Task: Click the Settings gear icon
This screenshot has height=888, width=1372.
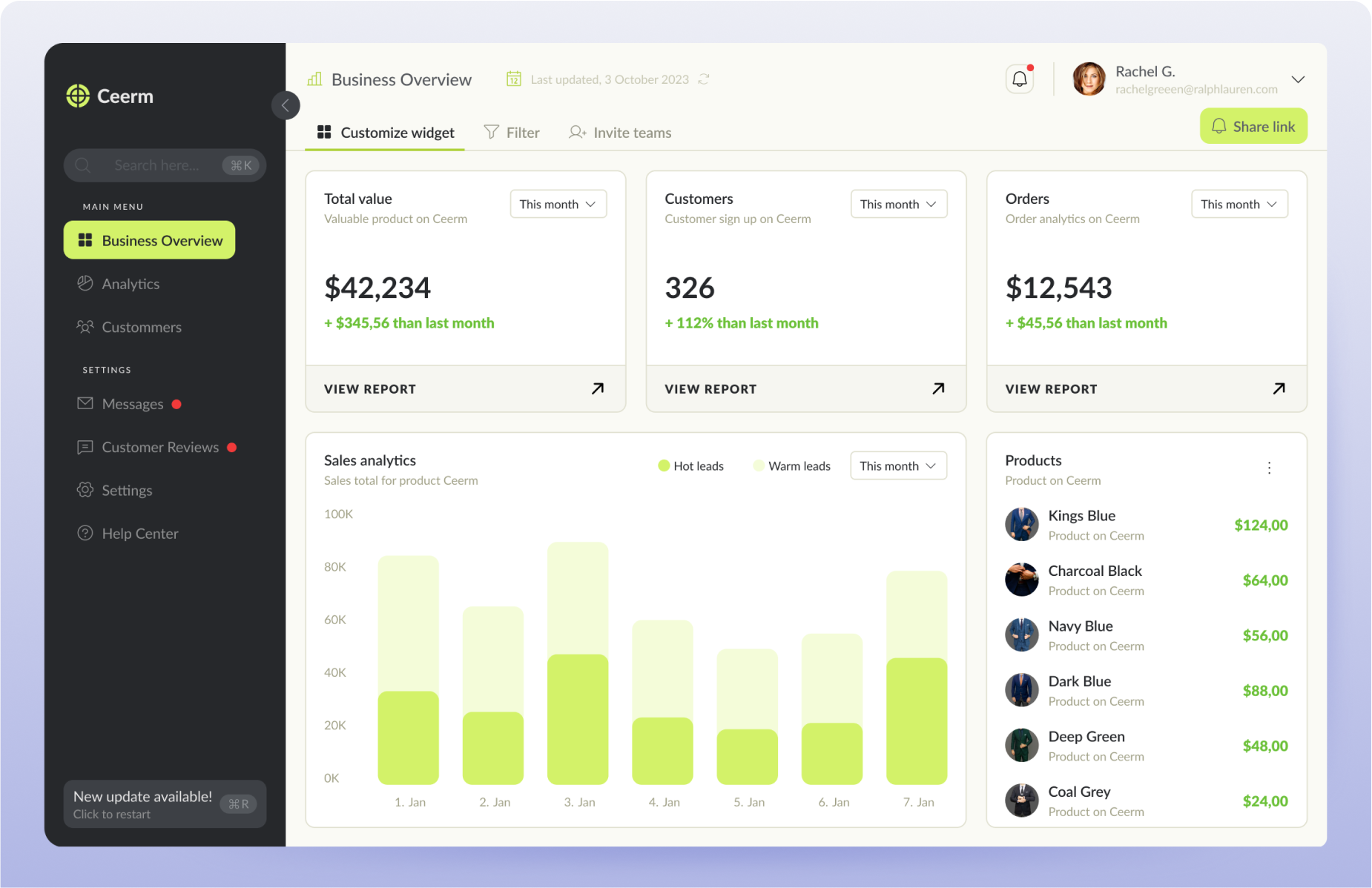Action: click(x=85, y=490)
